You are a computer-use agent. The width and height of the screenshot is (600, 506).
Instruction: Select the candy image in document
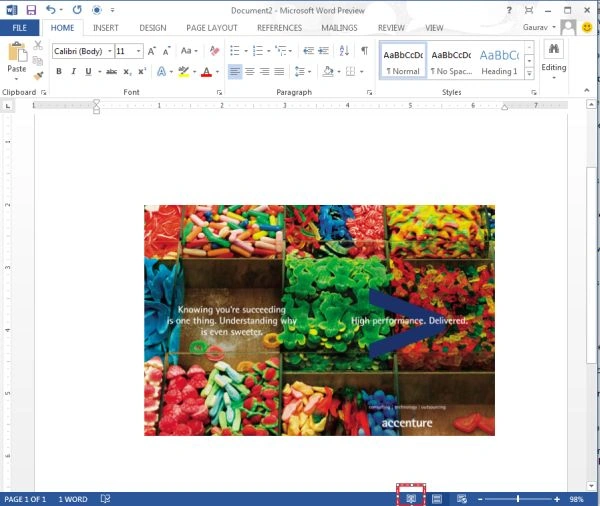(x=319, y=320)
